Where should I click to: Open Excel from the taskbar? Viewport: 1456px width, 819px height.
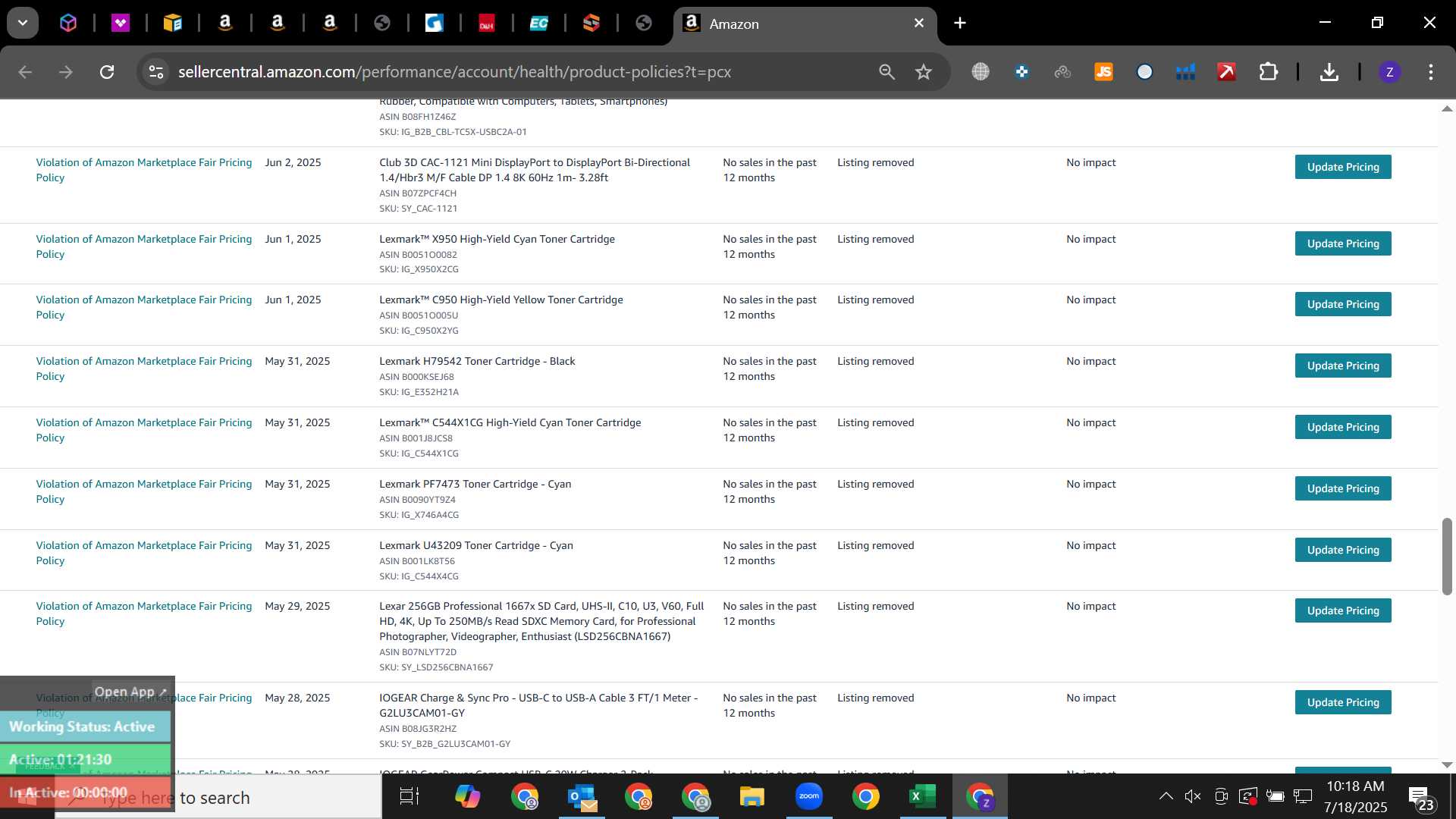[x=922, y=796]
